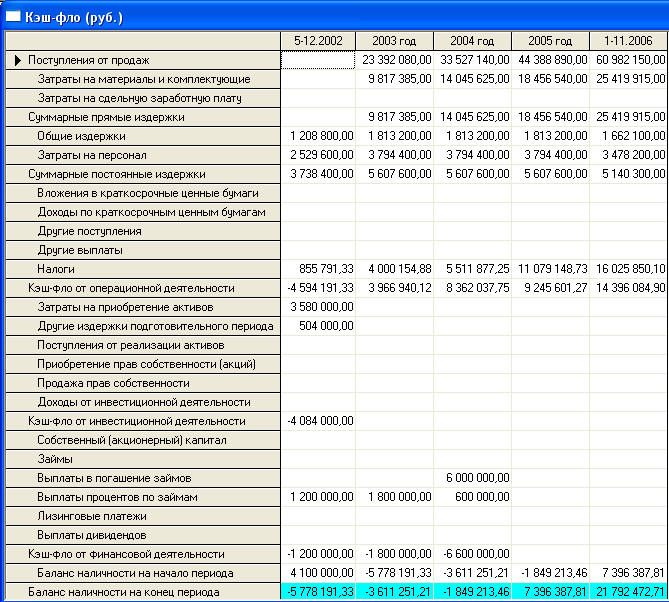Screen dimensions: 669x602
Task: Click the window icon in the title bar
Action: pos(13,17)
